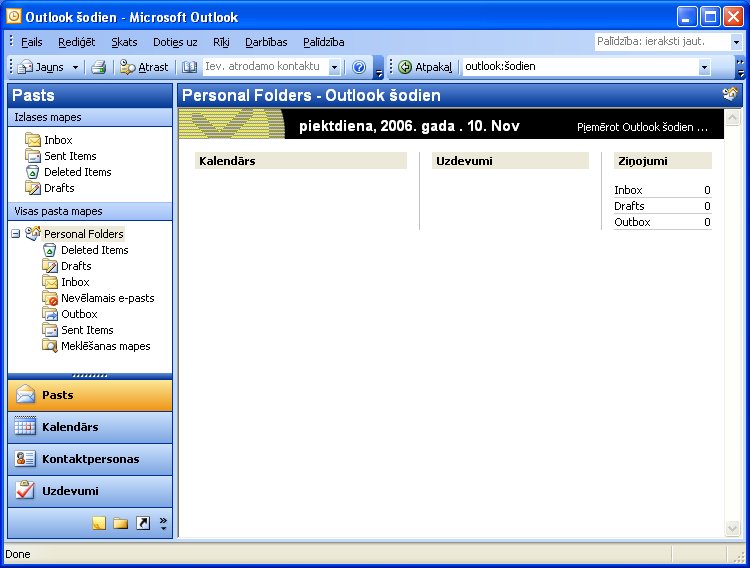
Task: Click Izlases mapes section header
Action: (x=90, y=117)
